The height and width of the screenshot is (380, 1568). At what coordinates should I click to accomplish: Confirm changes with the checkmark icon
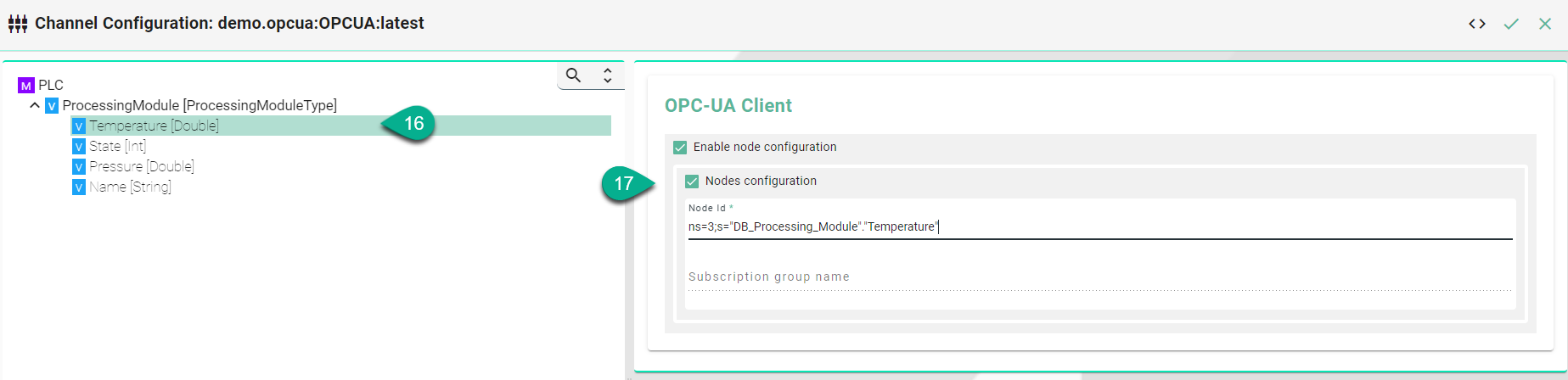[x=1511, y=24]
